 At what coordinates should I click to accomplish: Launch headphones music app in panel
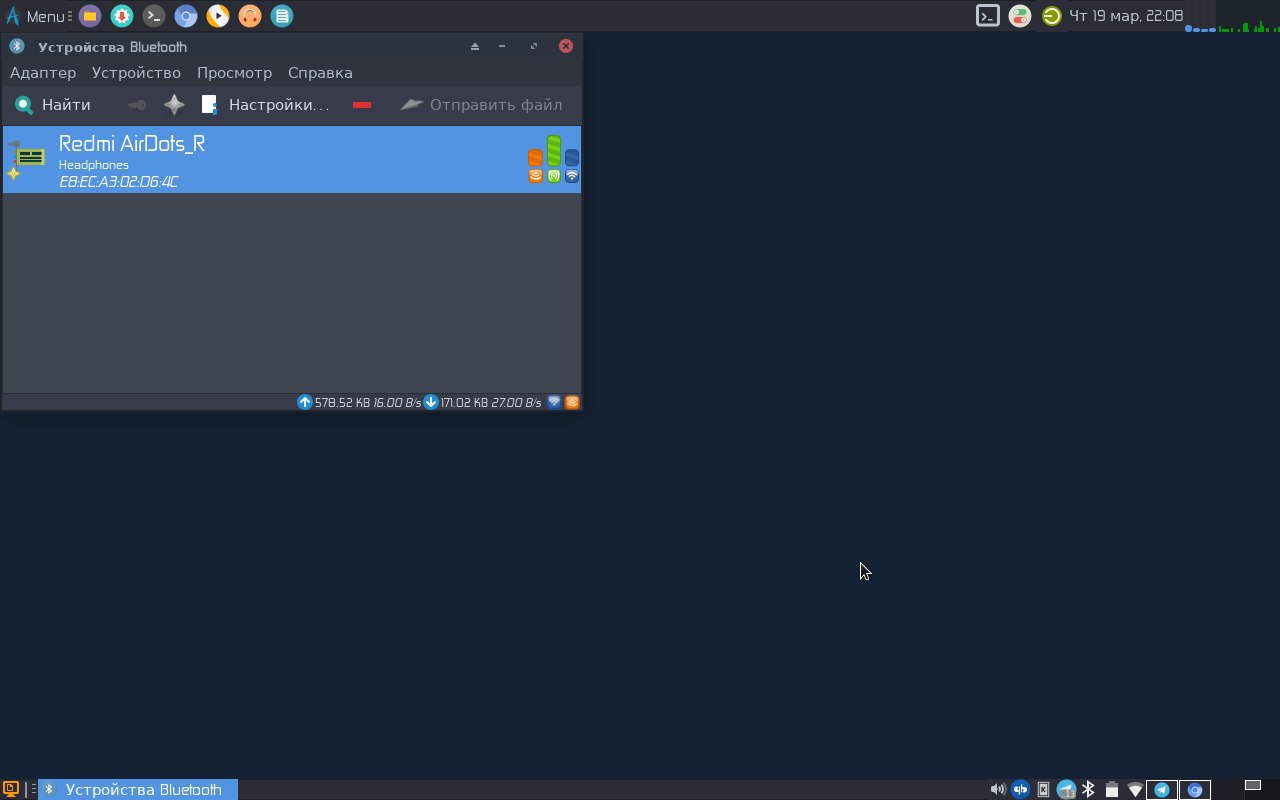tap(250, 16)
